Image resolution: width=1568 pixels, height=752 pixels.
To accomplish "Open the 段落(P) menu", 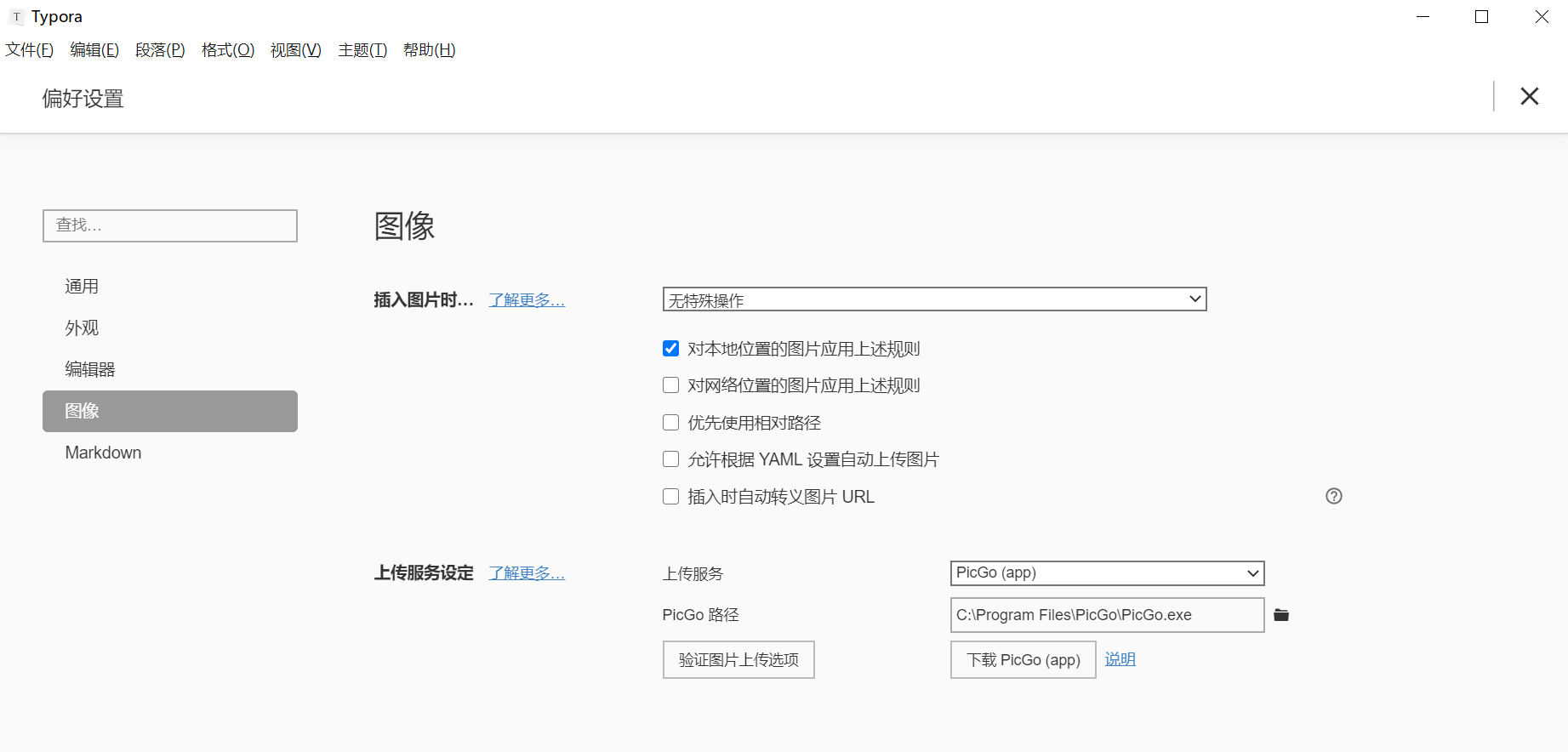I will point(160,50).
